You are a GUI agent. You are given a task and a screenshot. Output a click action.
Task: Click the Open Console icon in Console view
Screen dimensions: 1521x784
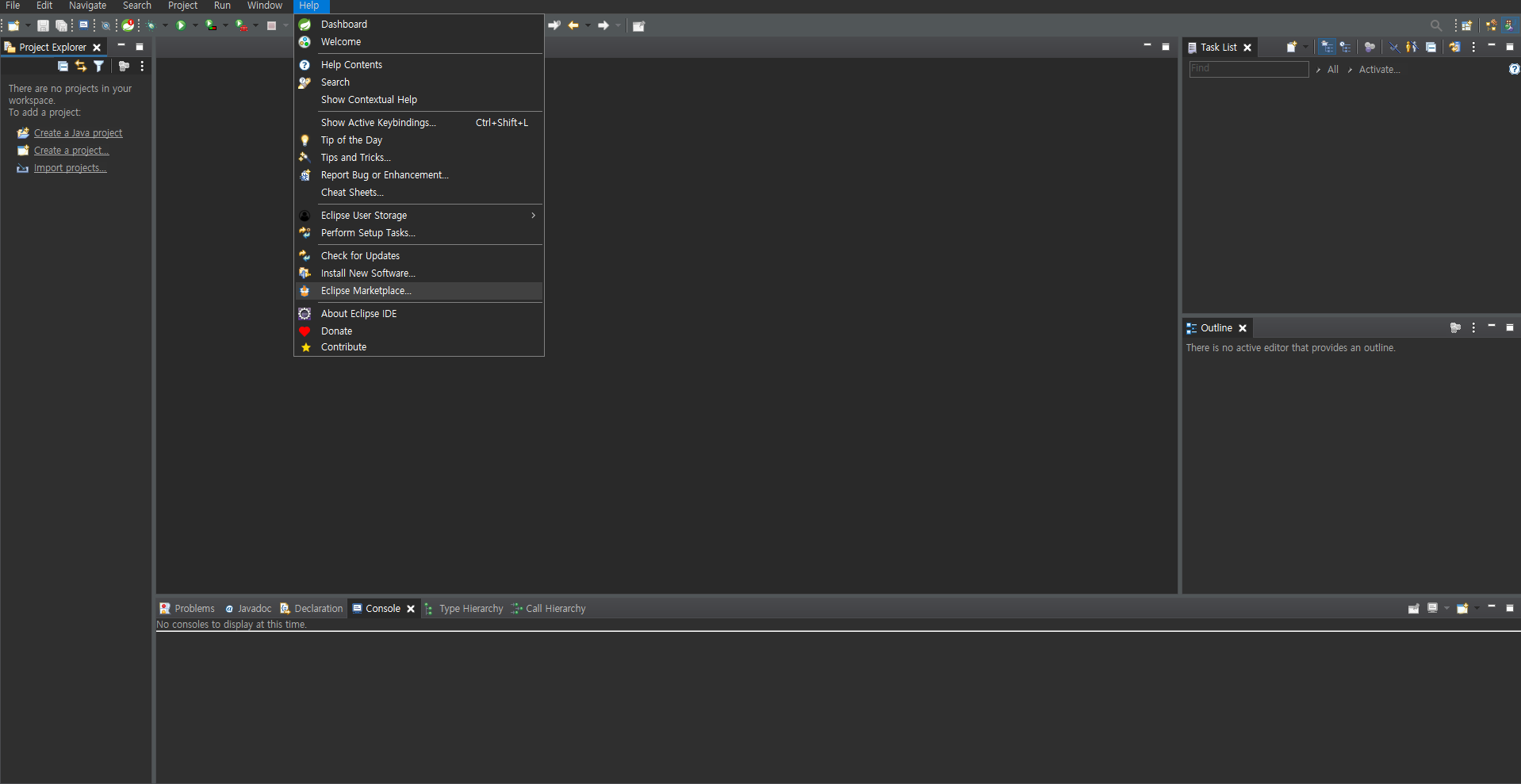tap(1462, 608)
